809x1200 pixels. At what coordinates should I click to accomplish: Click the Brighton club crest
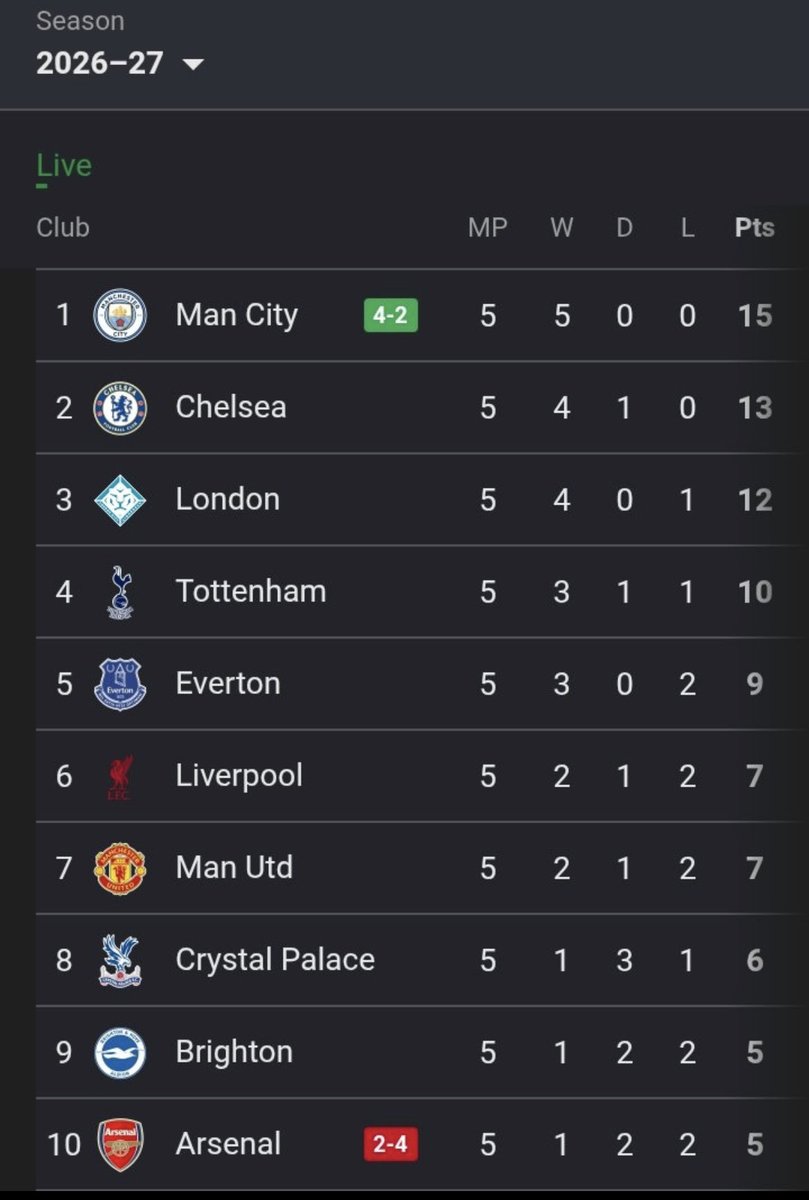120,1052
